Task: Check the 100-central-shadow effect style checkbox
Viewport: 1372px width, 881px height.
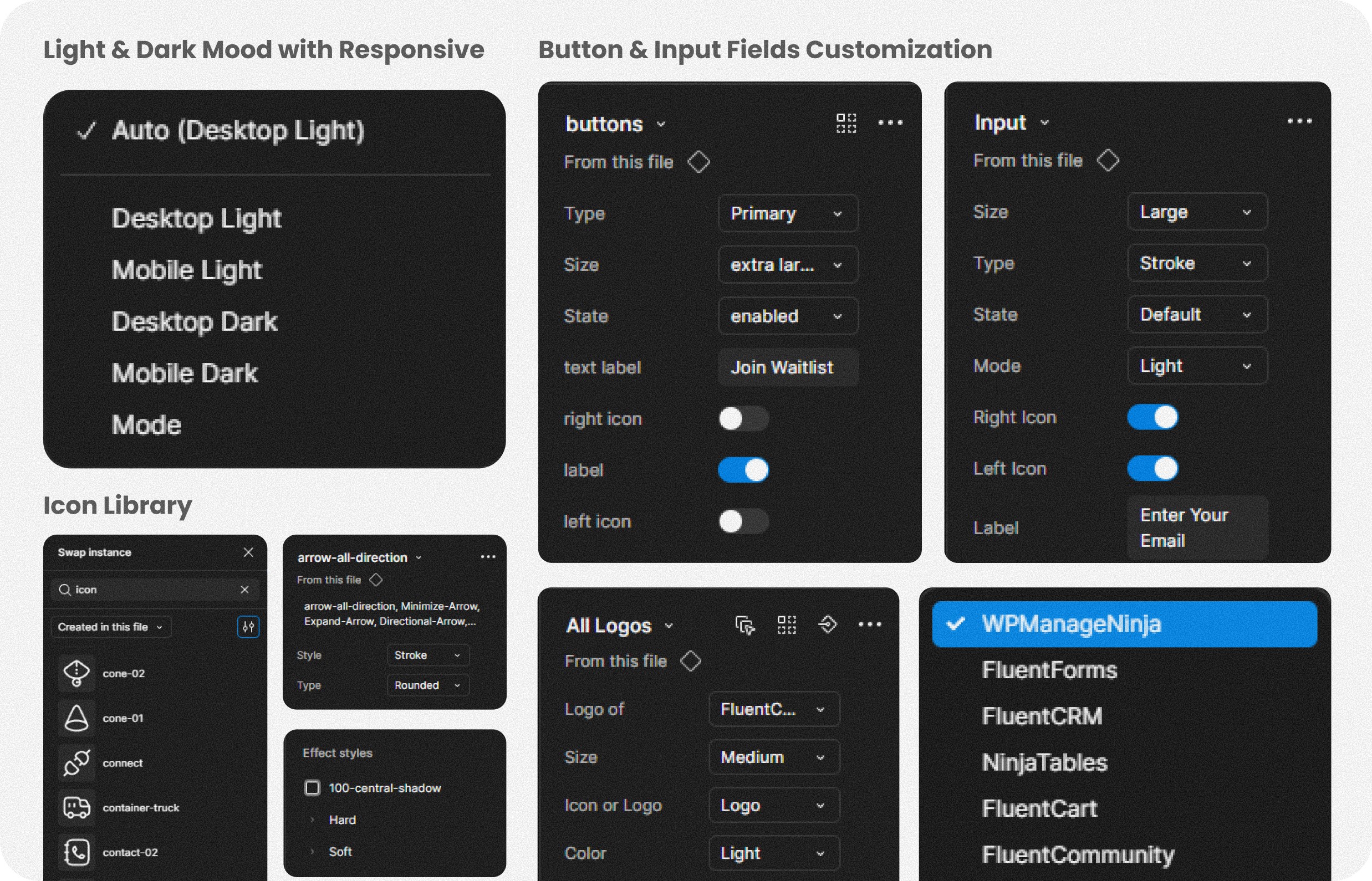Action: point(312,788)
